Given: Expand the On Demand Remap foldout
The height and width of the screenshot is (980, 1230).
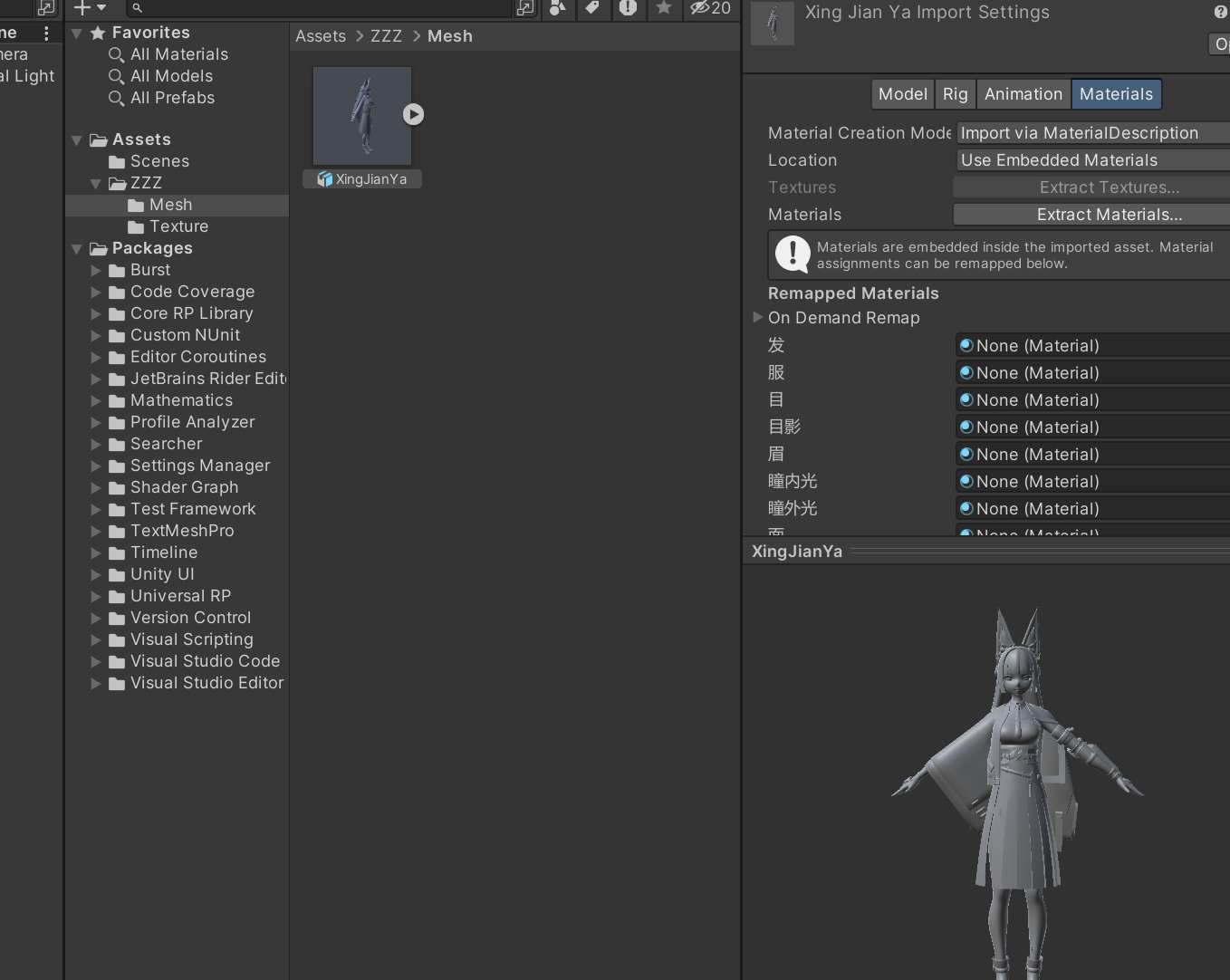Looking at the screenshot, I should click(758, 318).
